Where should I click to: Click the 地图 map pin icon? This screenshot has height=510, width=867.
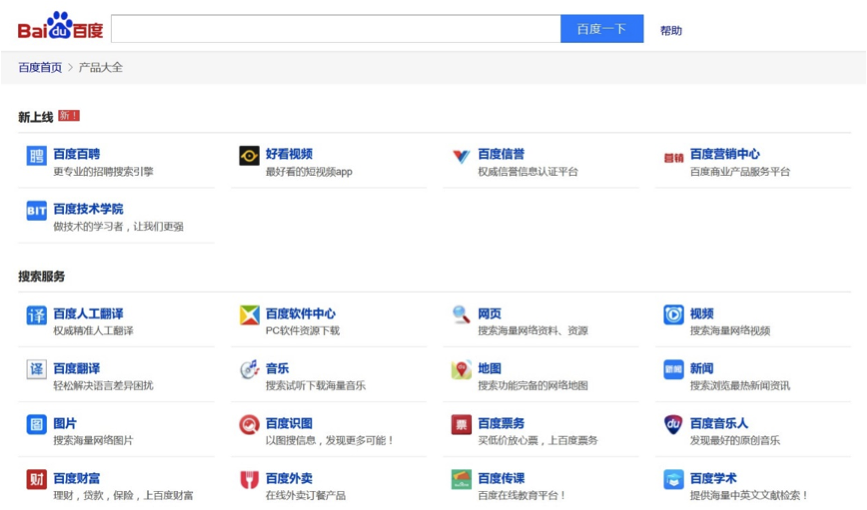coord(461,369)
